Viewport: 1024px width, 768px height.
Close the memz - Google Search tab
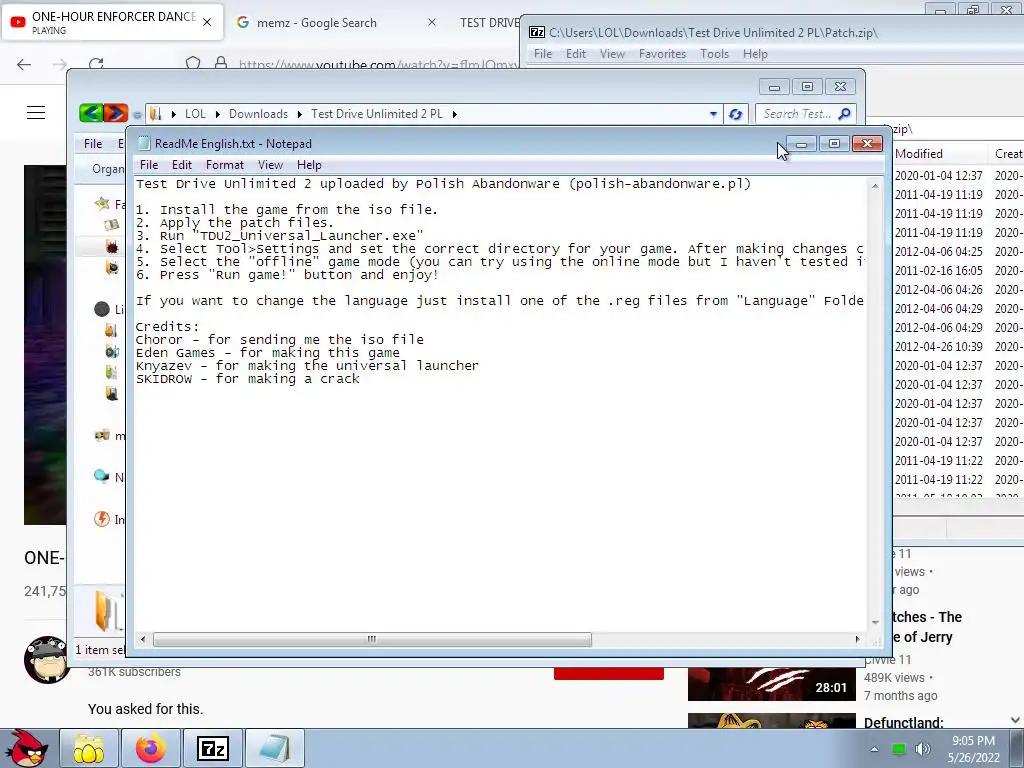[432, 22]
